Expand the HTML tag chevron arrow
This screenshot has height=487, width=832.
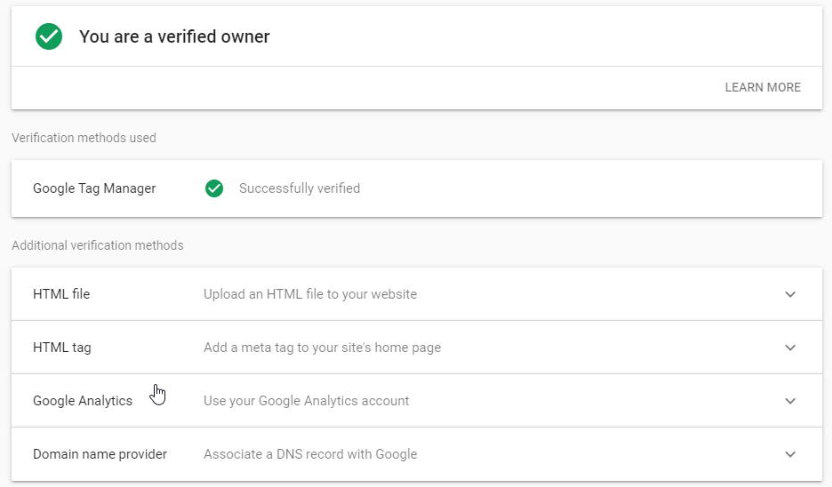click(790, 347)
